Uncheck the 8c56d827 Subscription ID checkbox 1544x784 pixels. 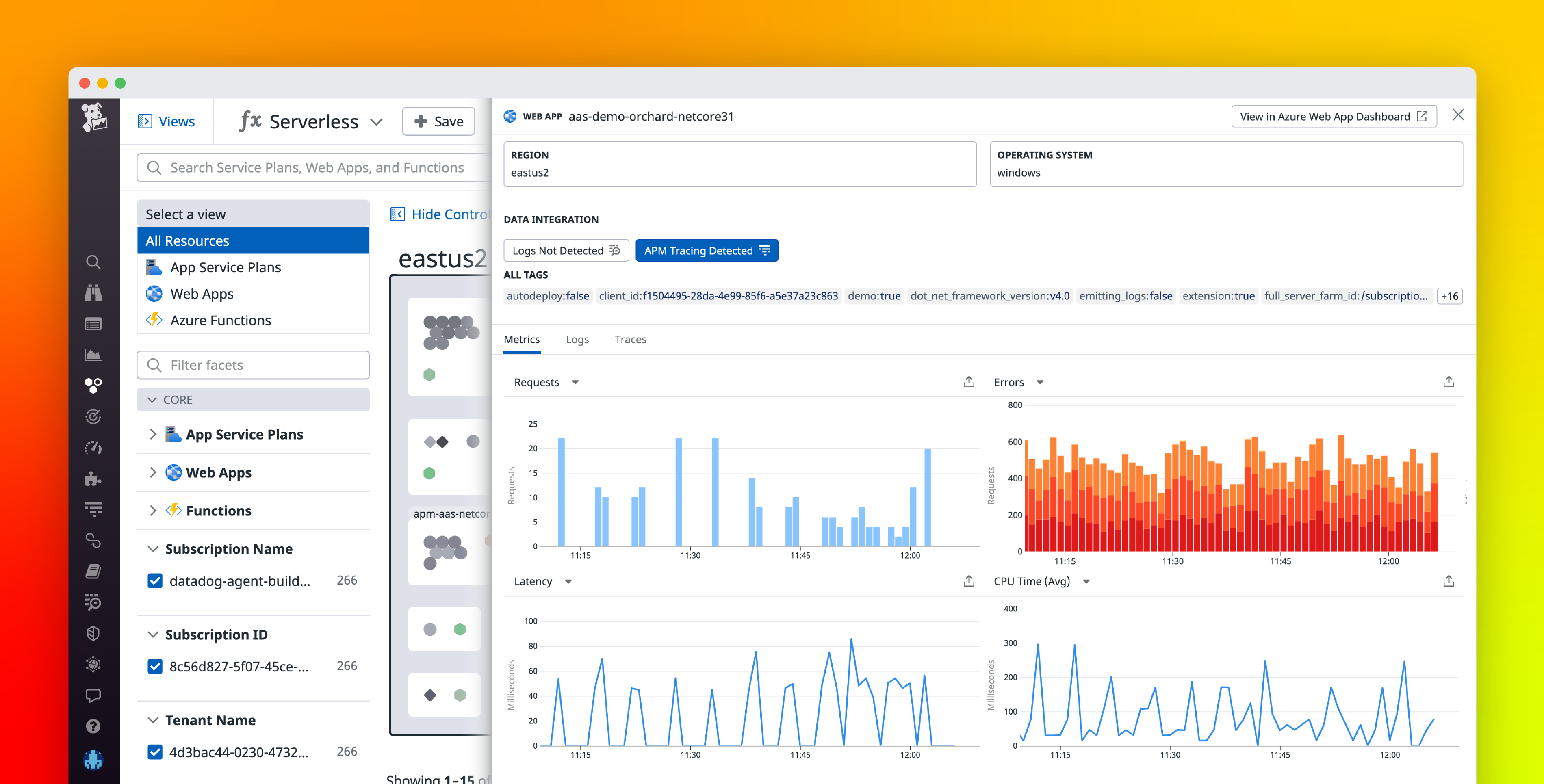[x=155, y=666]
